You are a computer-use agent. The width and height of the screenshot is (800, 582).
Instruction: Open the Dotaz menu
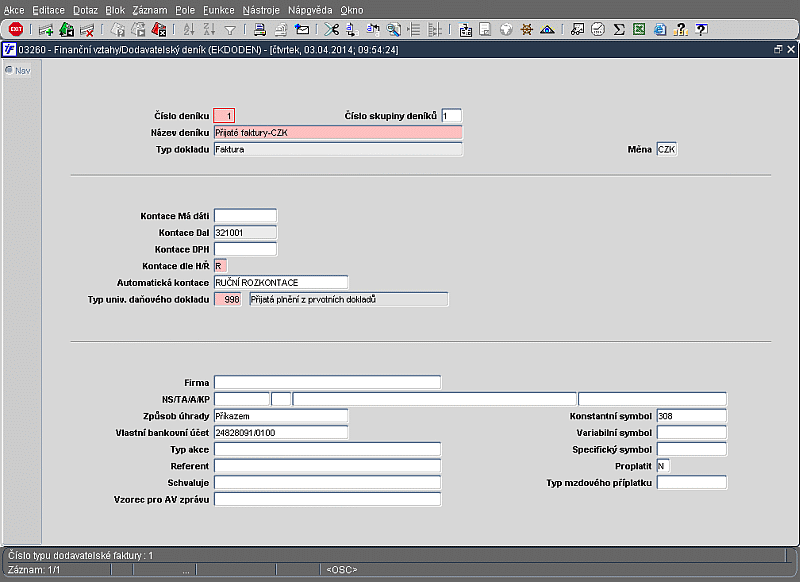85,10
